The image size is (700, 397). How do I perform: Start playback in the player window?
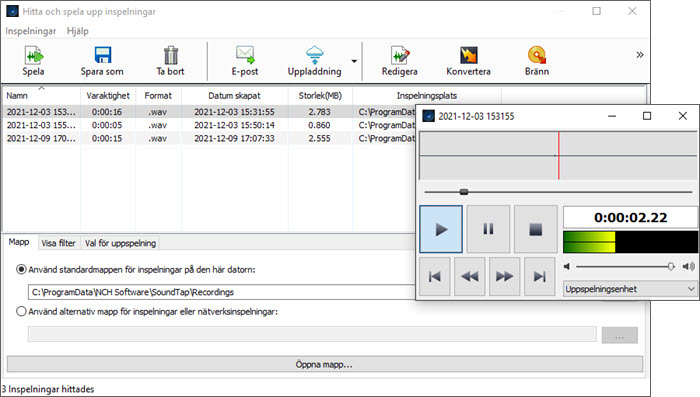click(x=441, y=229)
